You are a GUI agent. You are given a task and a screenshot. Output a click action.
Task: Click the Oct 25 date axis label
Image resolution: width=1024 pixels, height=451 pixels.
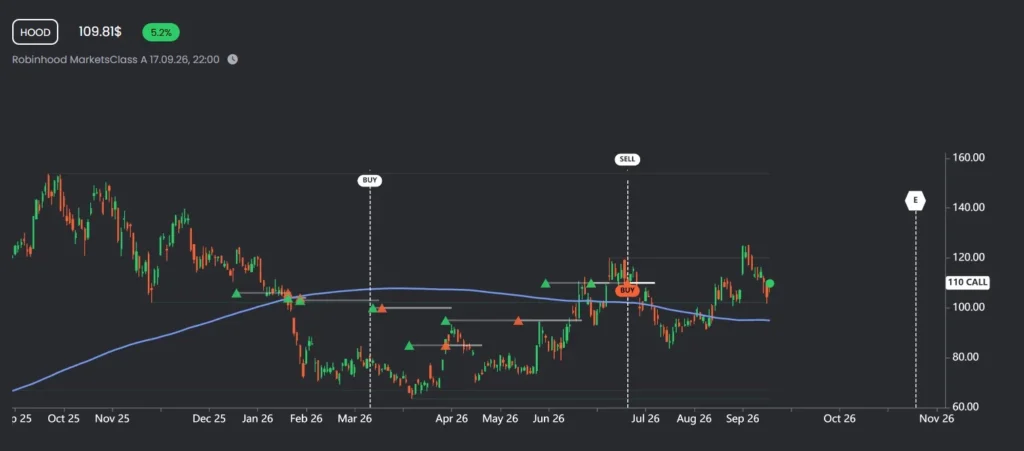64,418
